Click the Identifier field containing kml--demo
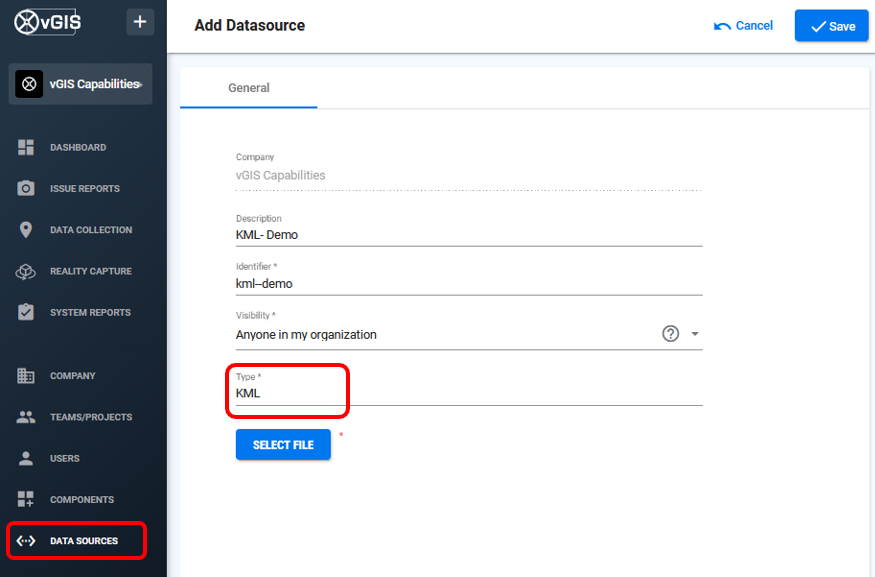This screenshot has width=875, height=577. pyautogui.click(x=469, y=283)
